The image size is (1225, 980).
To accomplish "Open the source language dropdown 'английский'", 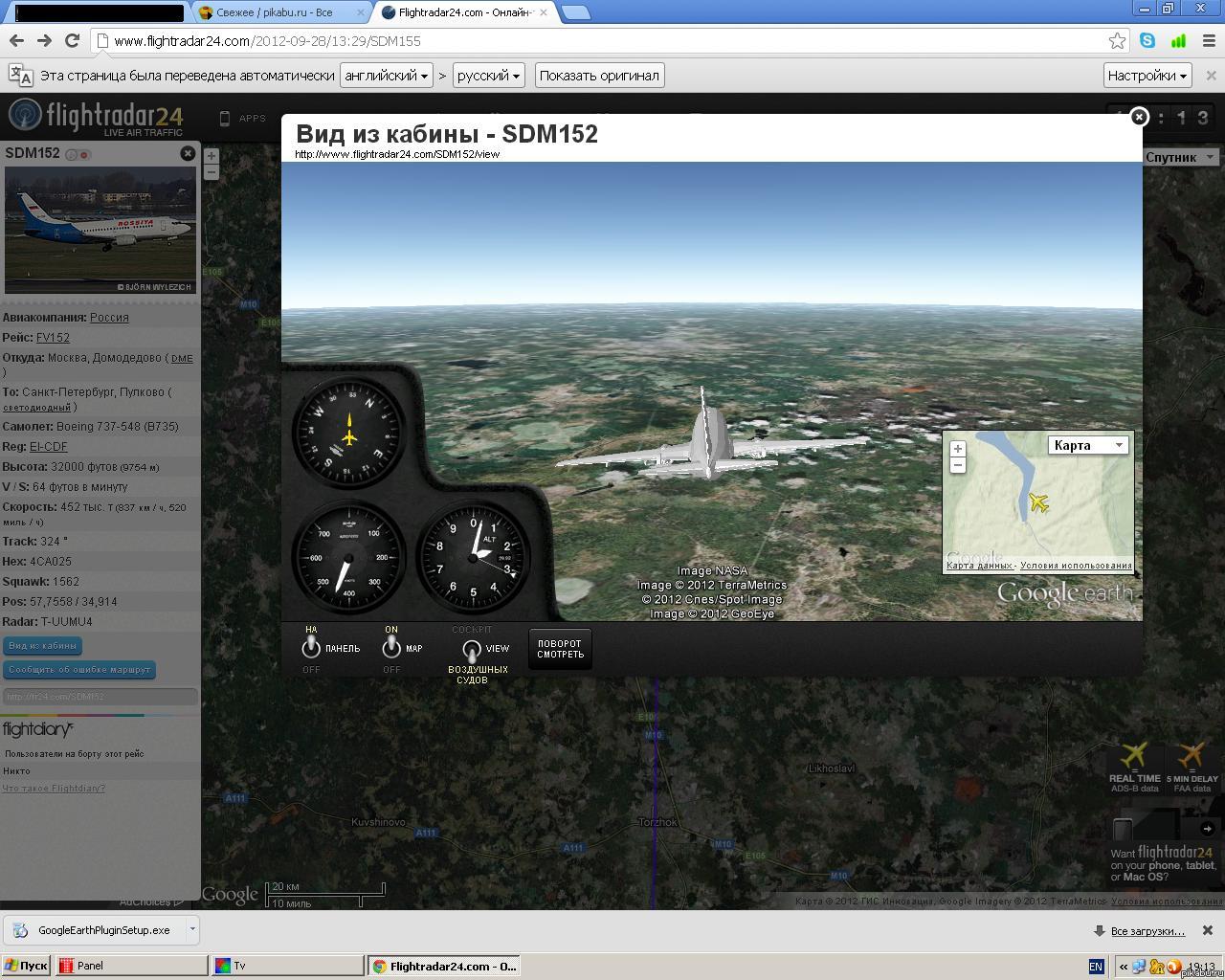I will pyautogui.click(x=386, y=76).
